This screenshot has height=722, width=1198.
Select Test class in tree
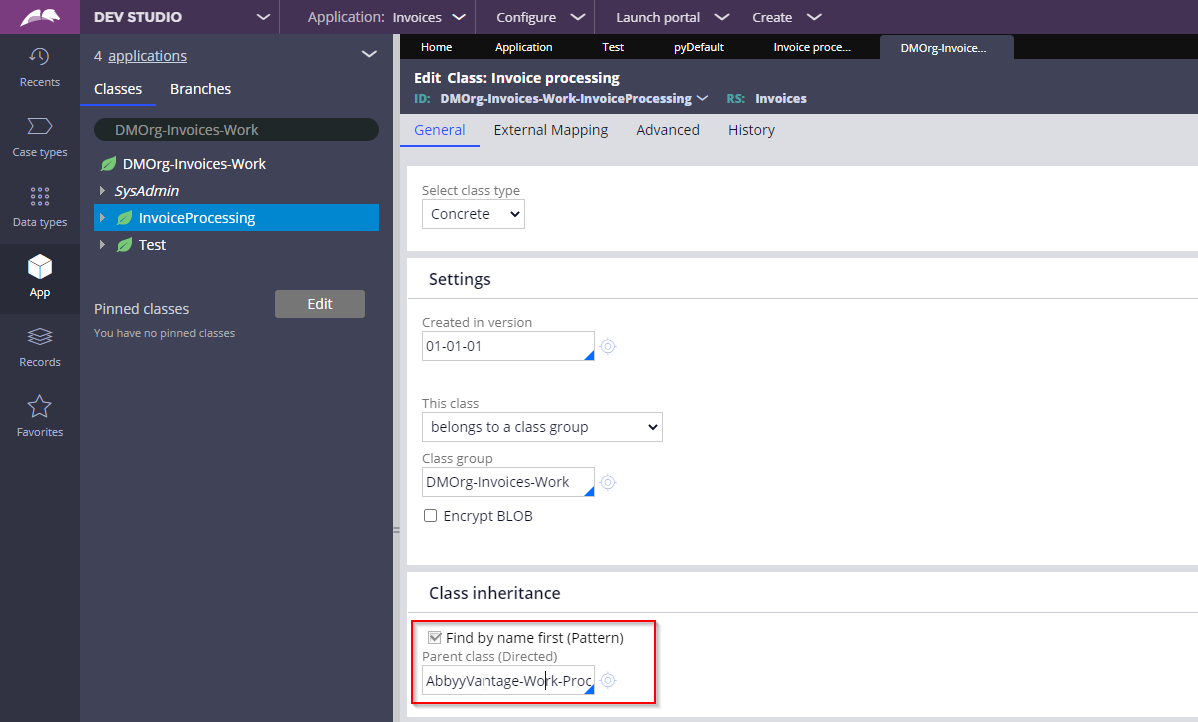152,244
